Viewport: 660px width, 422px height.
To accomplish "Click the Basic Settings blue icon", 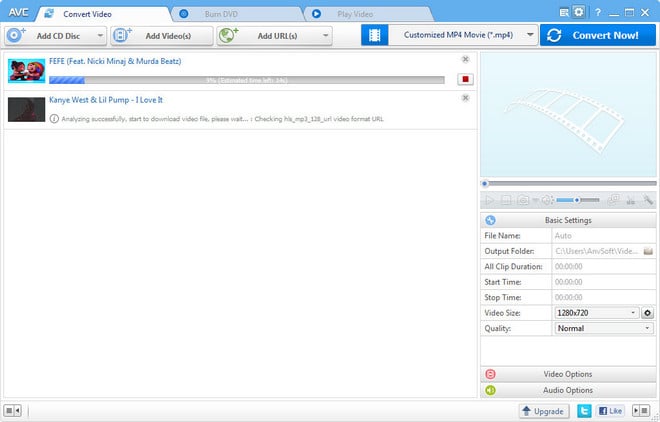I will 490,220.
